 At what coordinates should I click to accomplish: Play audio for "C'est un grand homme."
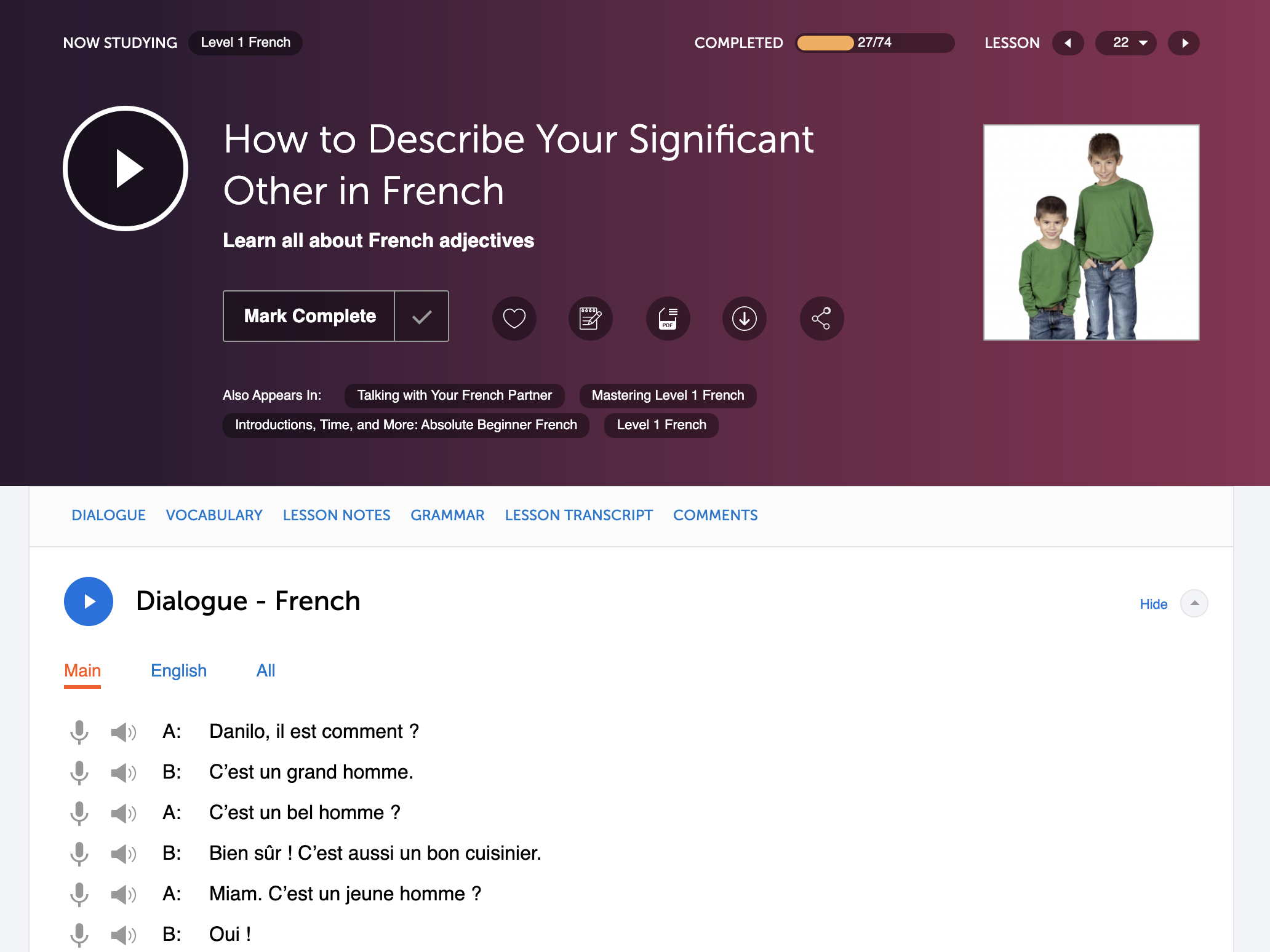[123, 772]
